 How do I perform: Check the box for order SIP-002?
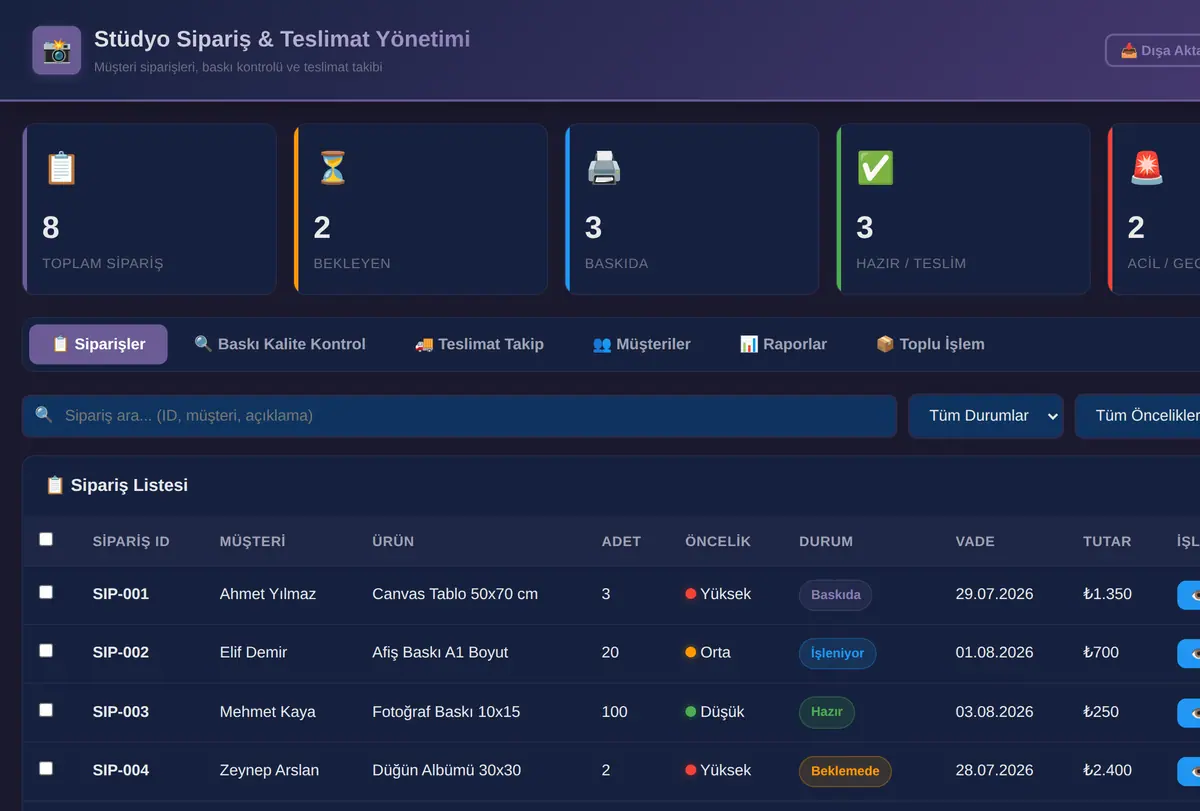pyautogui.click(x=46, y=650)
